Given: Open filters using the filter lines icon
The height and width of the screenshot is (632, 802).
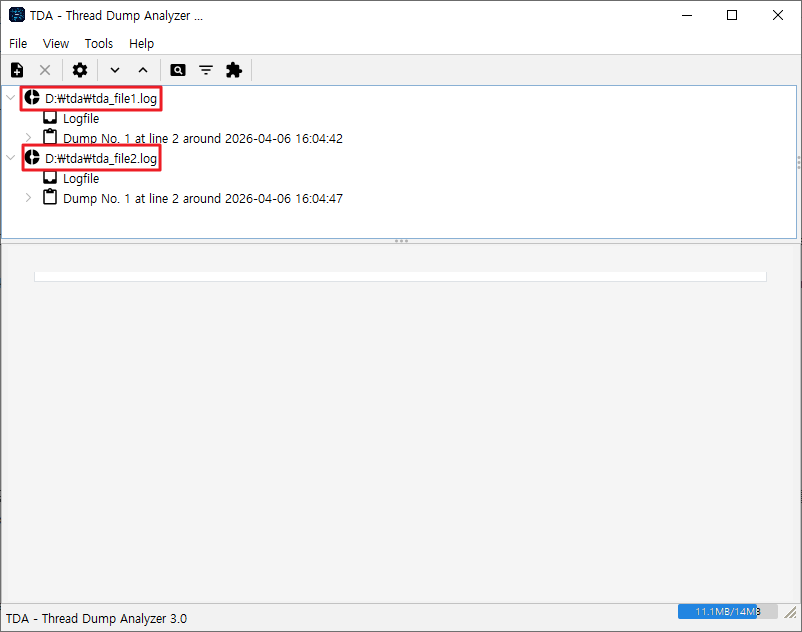Looking at the screenshot, I should [x=206, y=70].
